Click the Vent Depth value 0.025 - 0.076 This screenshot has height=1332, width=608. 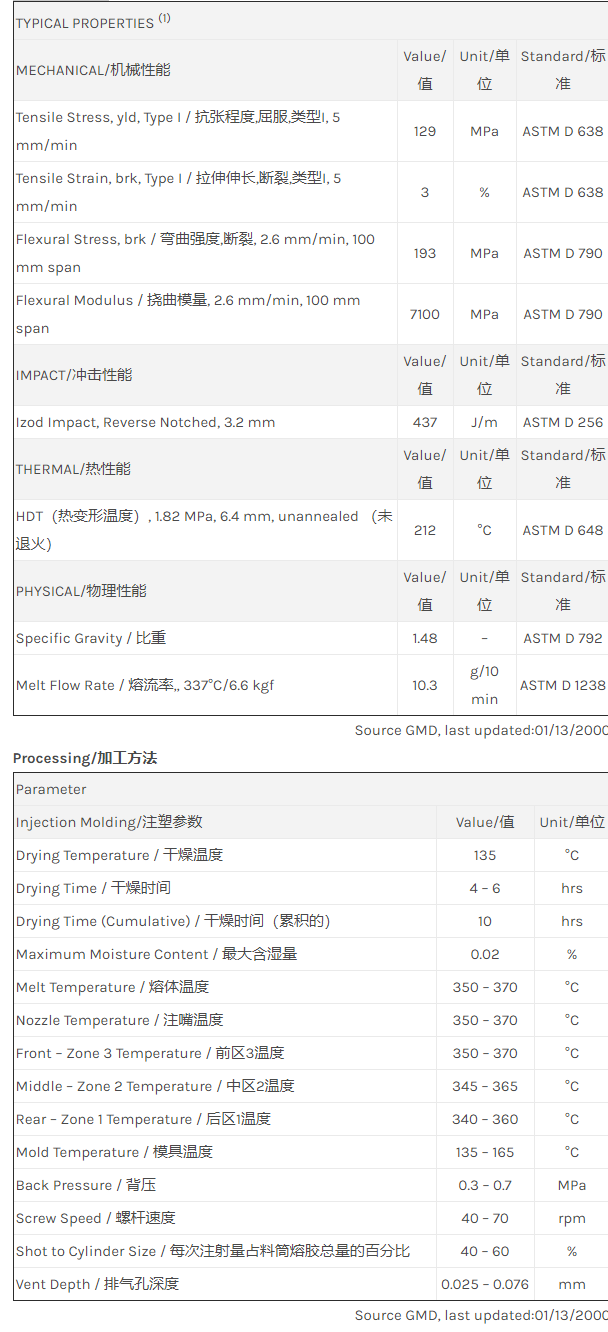[485, 1284]
